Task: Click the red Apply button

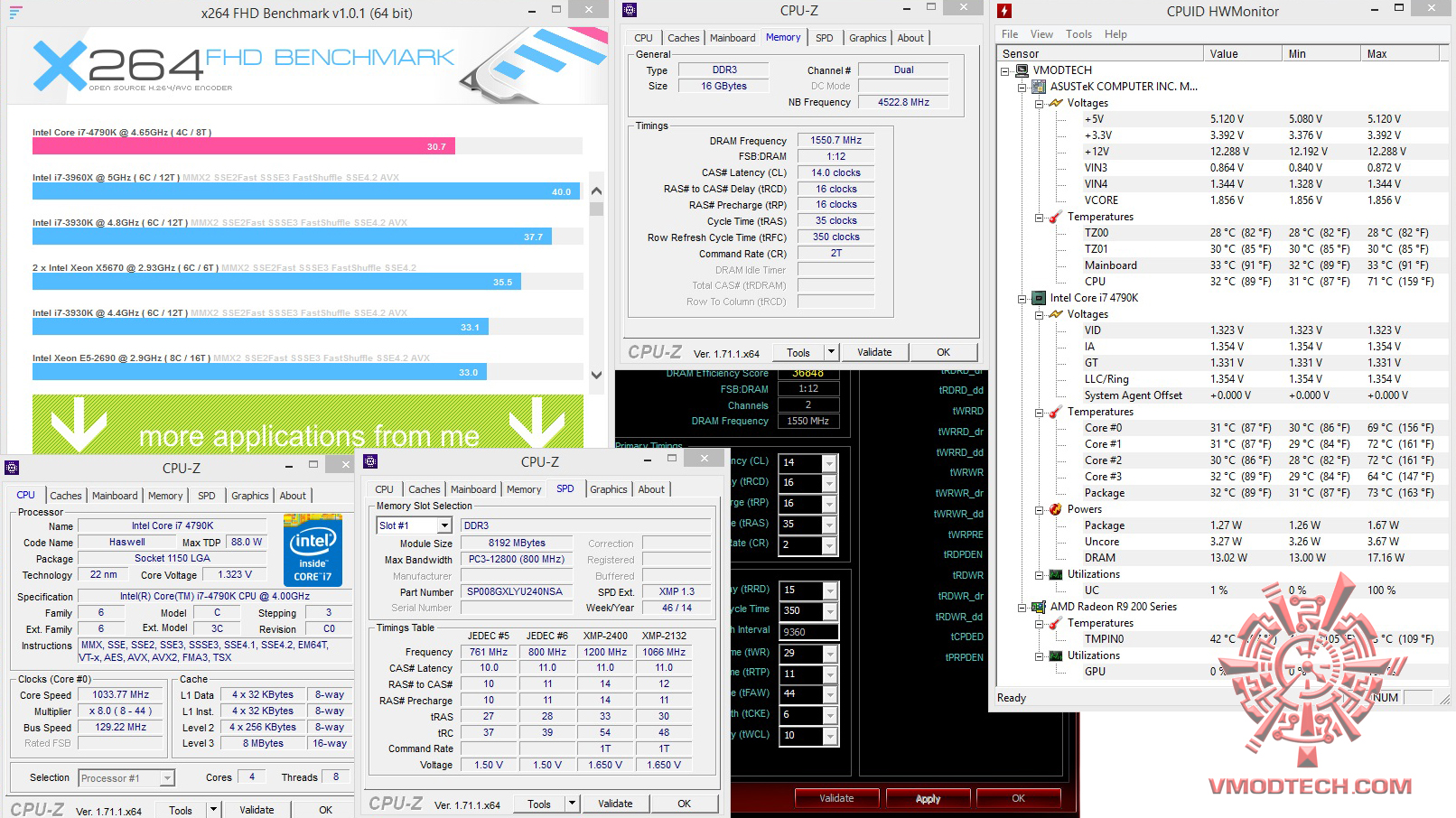Action: (x=928, y=798)
